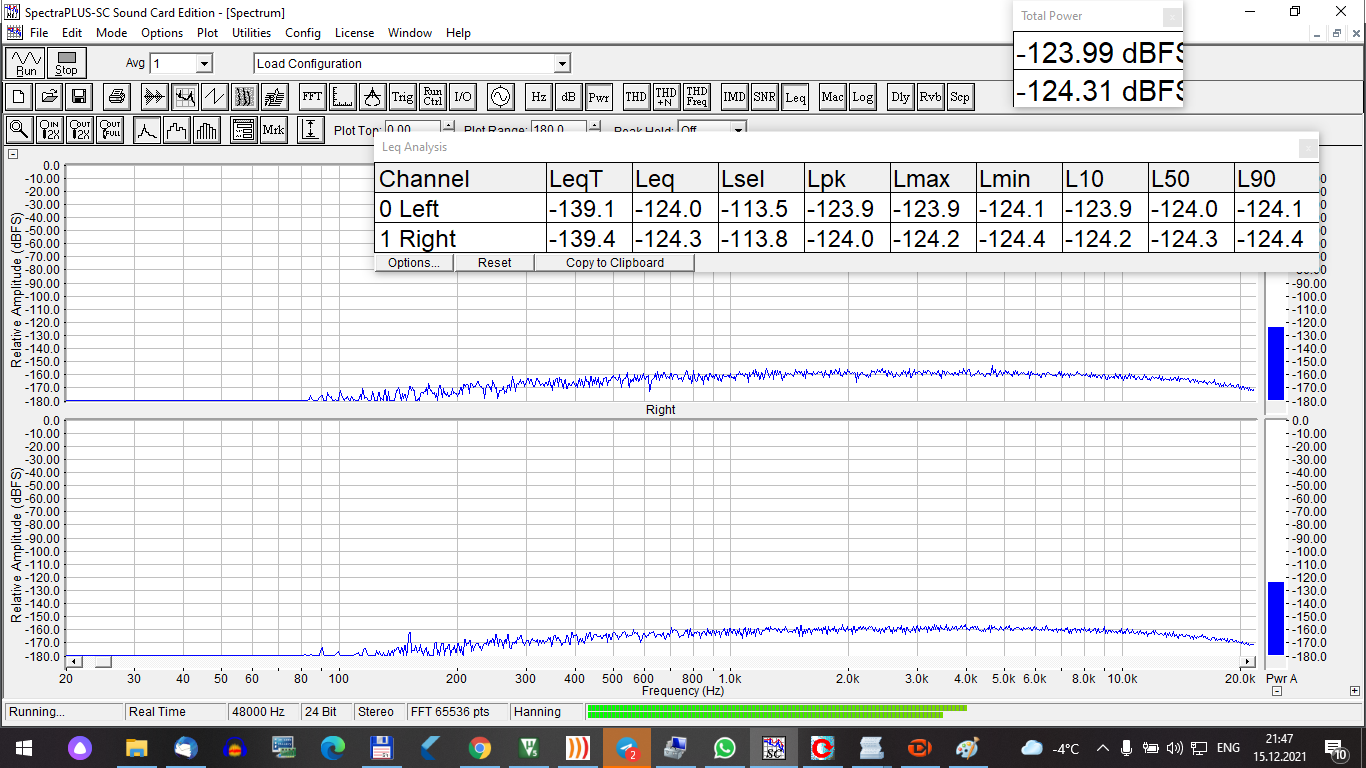Click the Trig trigger button
The image size is (1366, 768).
[402, 97]
